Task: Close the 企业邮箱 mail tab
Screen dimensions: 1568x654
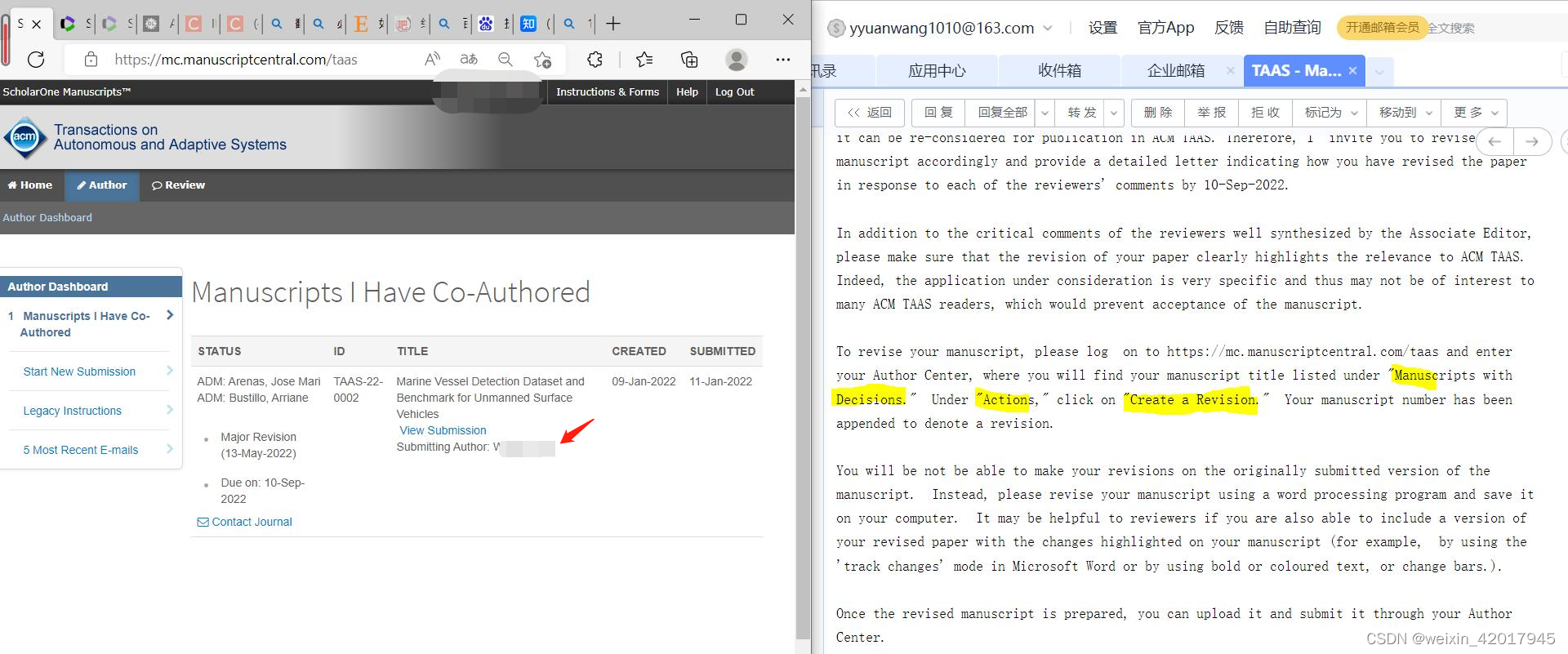Action: pyautogui.click(x=1230, y=71)
